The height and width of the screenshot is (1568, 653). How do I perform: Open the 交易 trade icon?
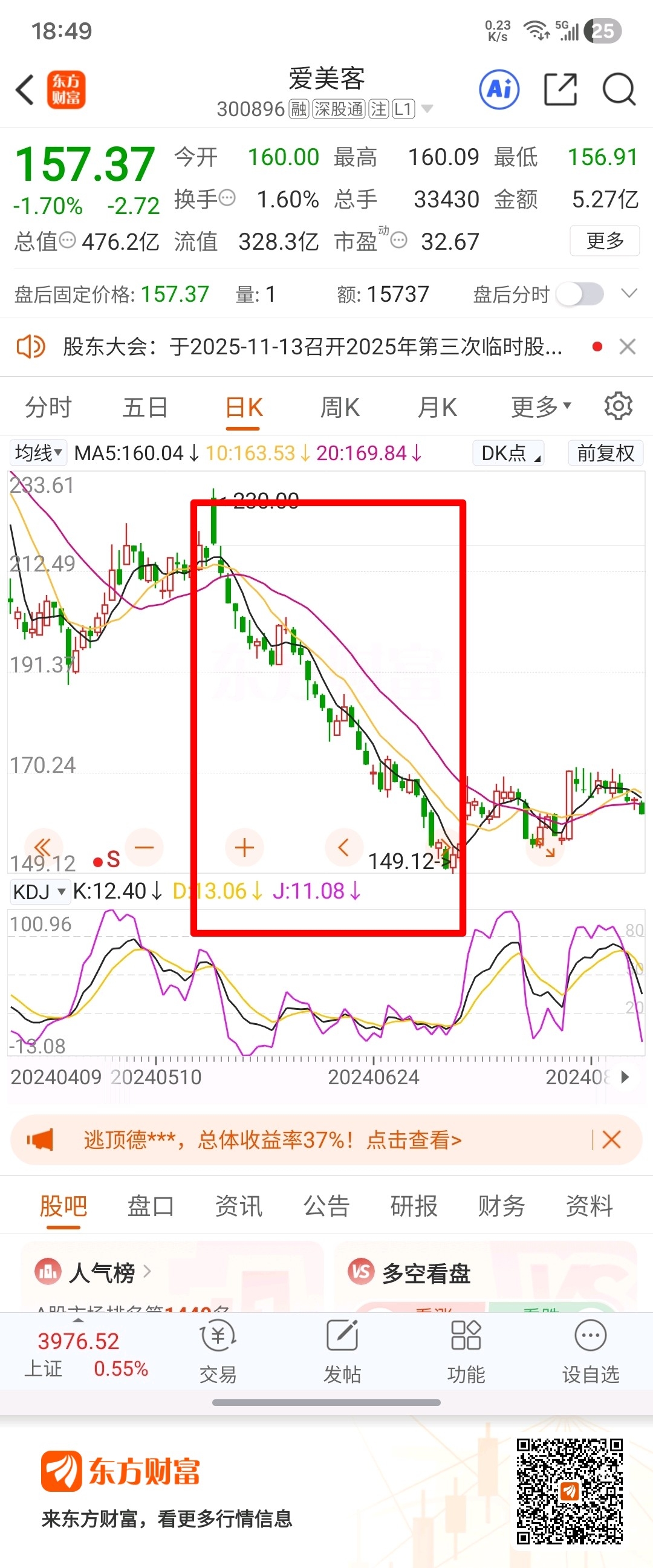218,1335
